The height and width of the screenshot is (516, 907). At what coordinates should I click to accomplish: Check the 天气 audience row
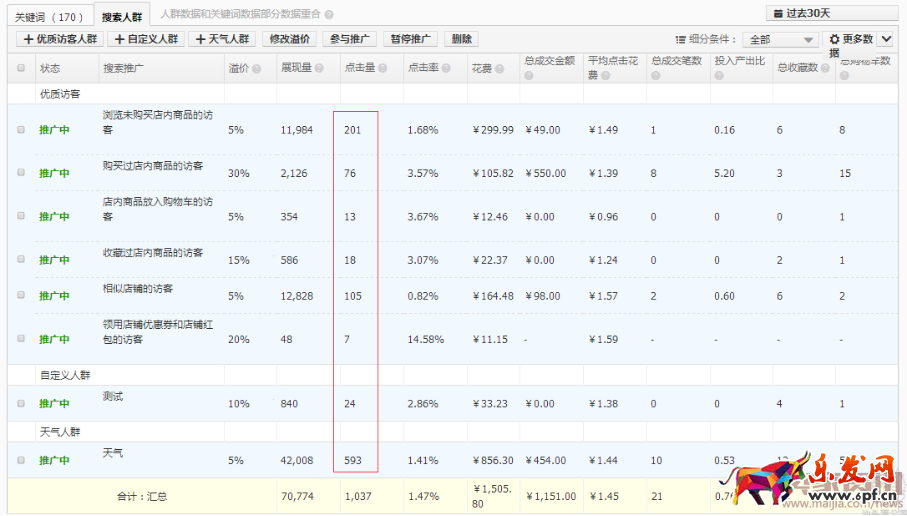point(21,460)
